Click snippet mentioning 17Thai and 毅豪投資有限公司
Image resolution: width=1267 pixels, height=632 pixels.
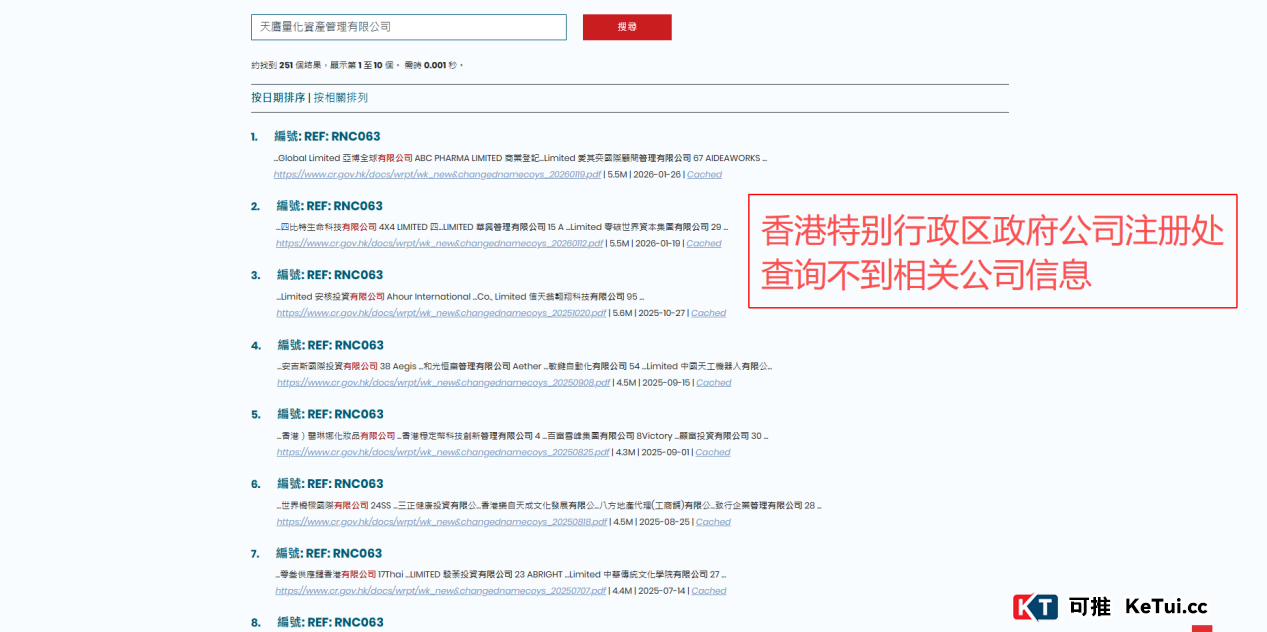501,574
